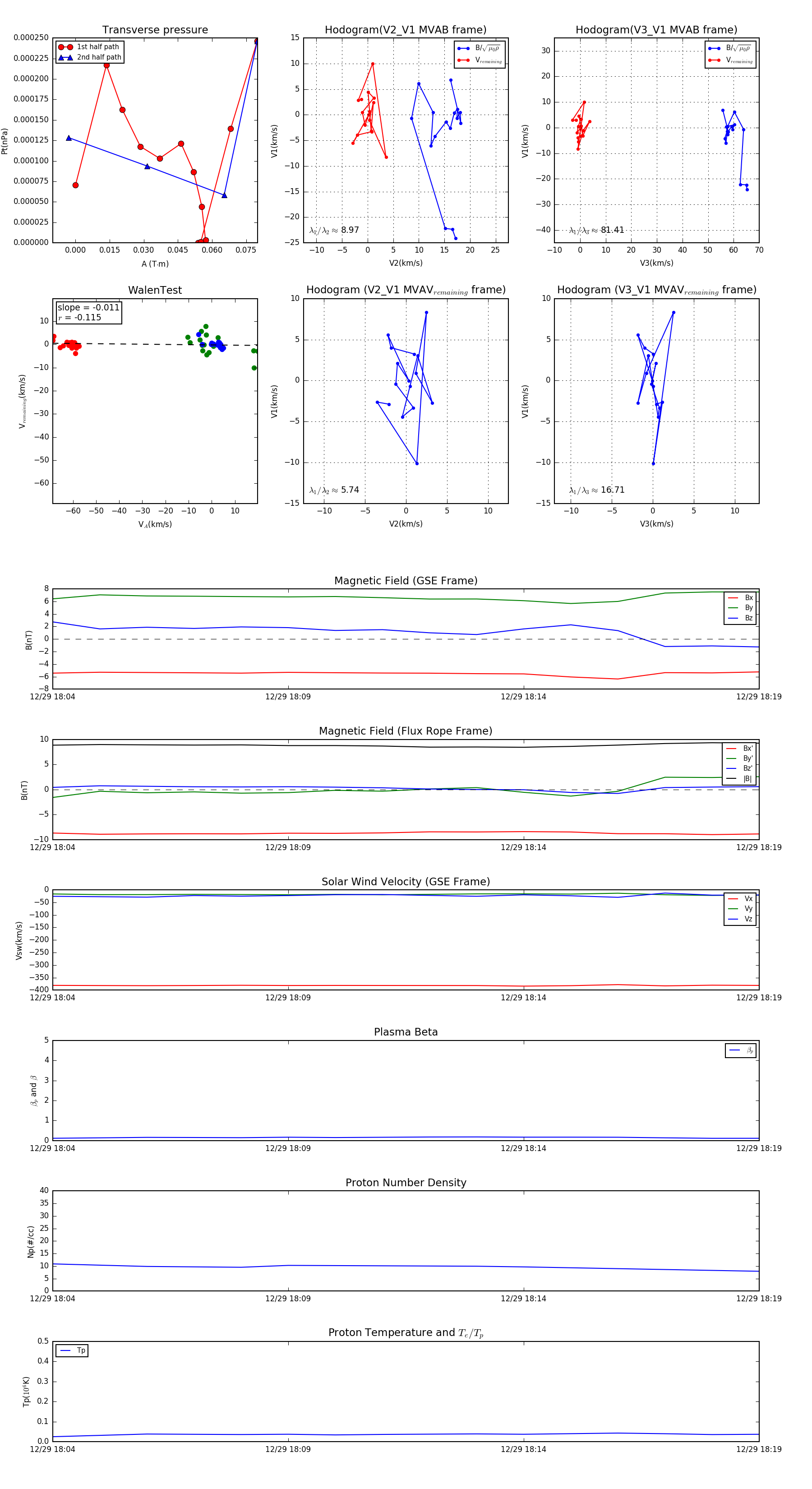Click 'Vsw(km/s)' y-axis label
This screenshot has width=812, height=1489.
19,940
